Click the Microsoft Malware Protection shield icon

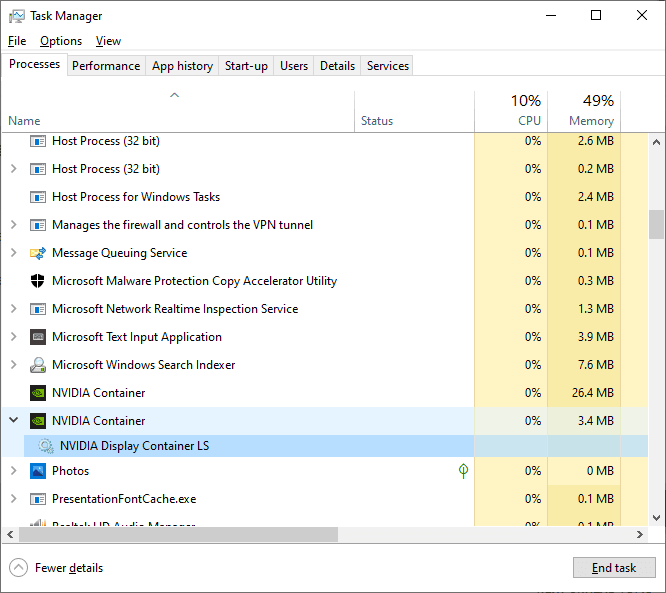[38, 281]
